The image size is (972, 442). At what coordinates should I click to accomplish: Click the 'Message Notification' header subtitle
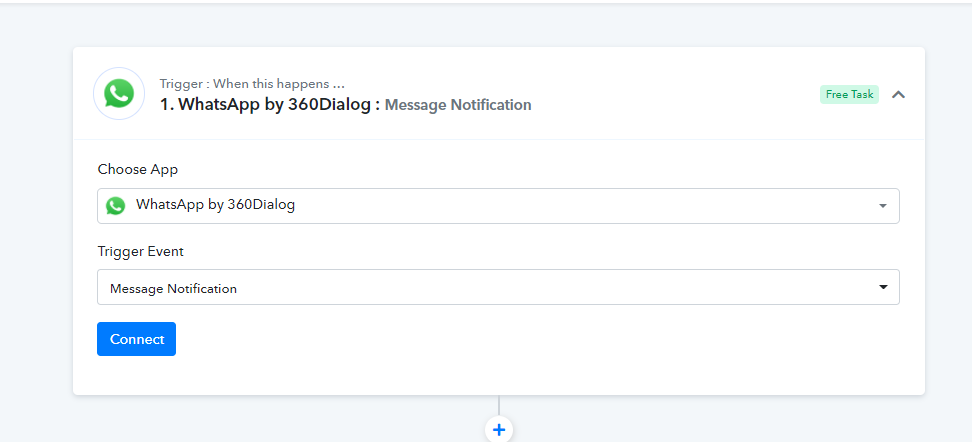tap(458, 105)
